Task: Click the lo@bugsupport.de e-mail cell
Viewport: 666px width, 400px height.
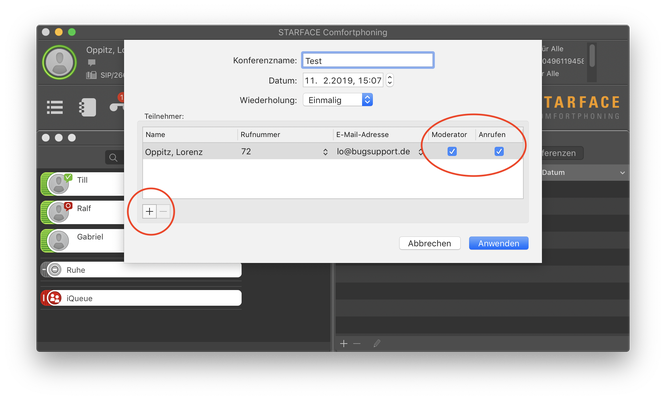Action: point(373,152)
